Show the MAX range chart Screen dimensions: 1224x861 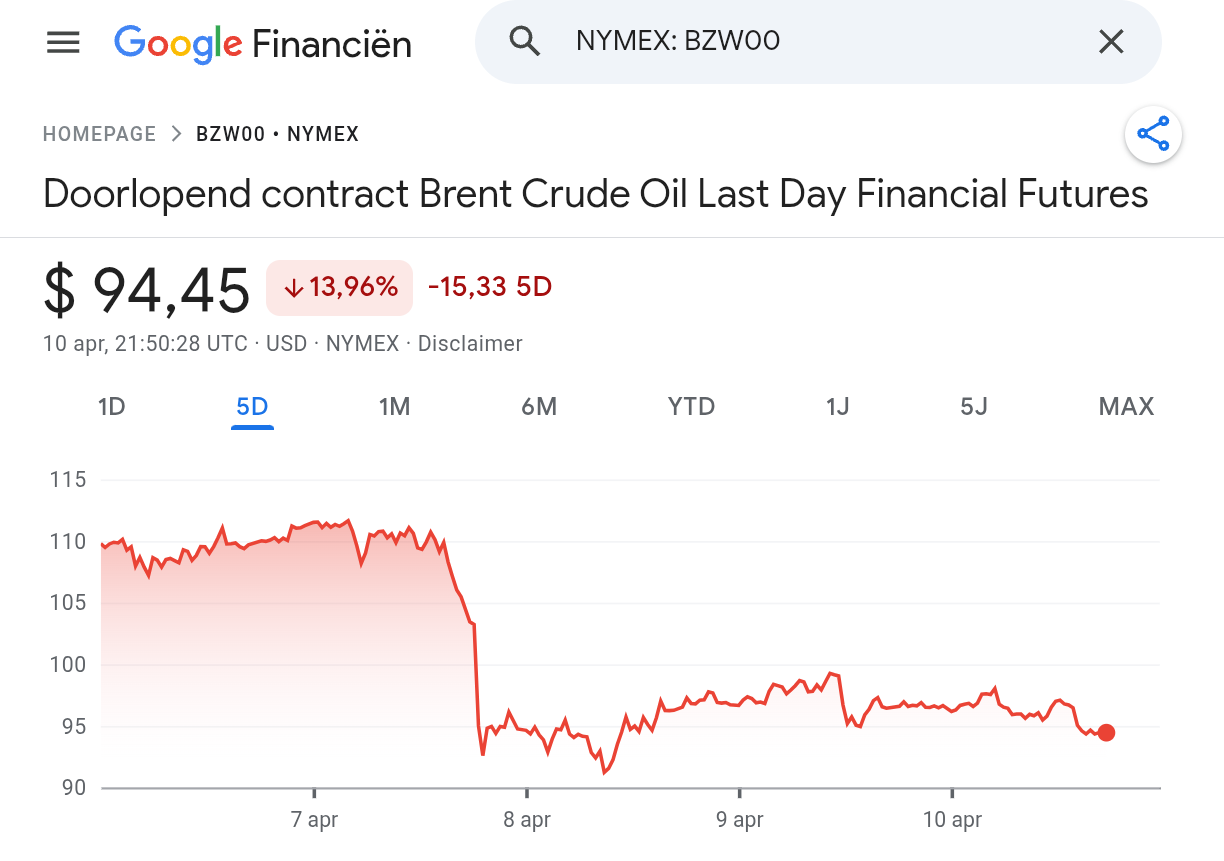tap(1126, 407)
